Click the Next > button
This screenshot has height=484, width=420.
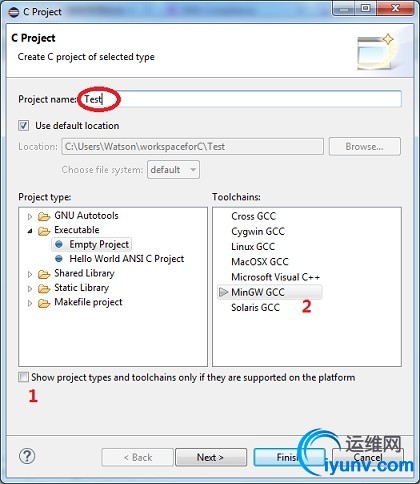click(211, 457)
